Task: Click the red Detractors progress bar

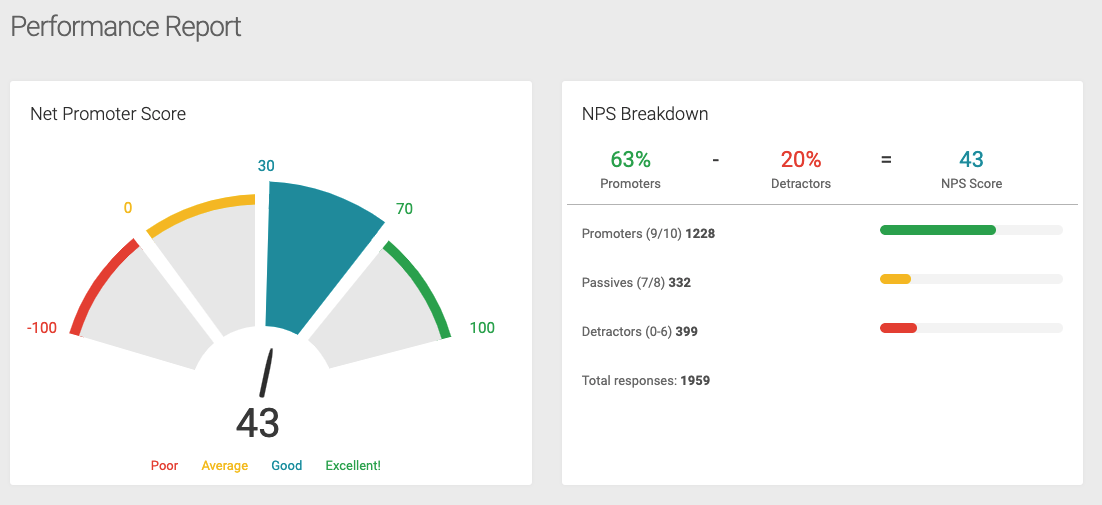Action: 898,327
